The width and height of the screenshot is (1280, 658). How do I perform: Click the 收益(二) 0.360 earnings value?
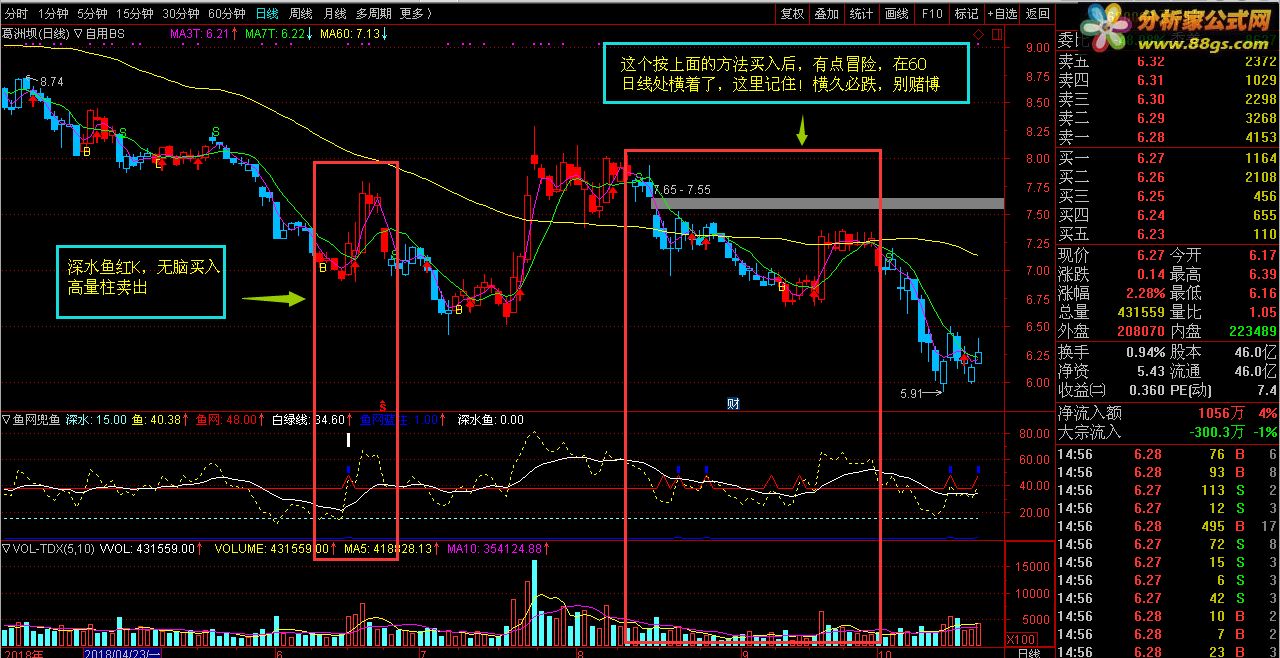pyautogui.click(x=1148, y=390)
